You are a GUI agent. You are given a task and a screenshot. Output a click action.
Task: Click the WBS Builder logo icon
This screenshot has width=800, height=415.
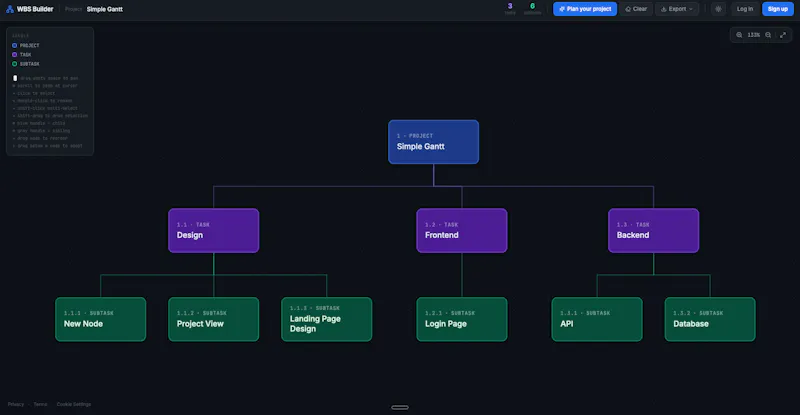(x=10, y=9)
